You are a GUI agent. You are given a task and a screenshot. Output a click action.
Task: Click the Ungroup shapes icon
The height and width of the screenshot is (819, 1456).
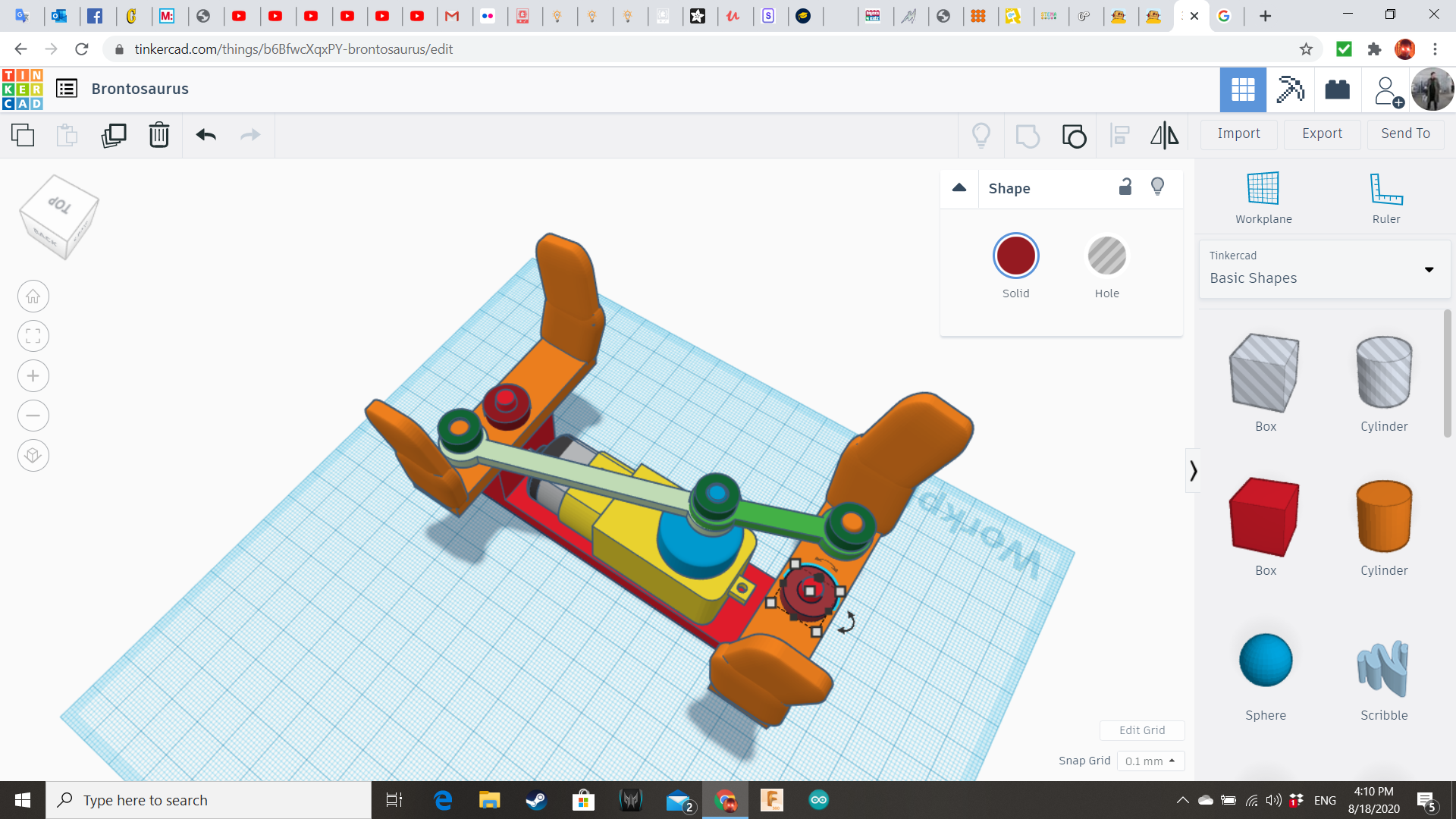(x=1074, y=136)
